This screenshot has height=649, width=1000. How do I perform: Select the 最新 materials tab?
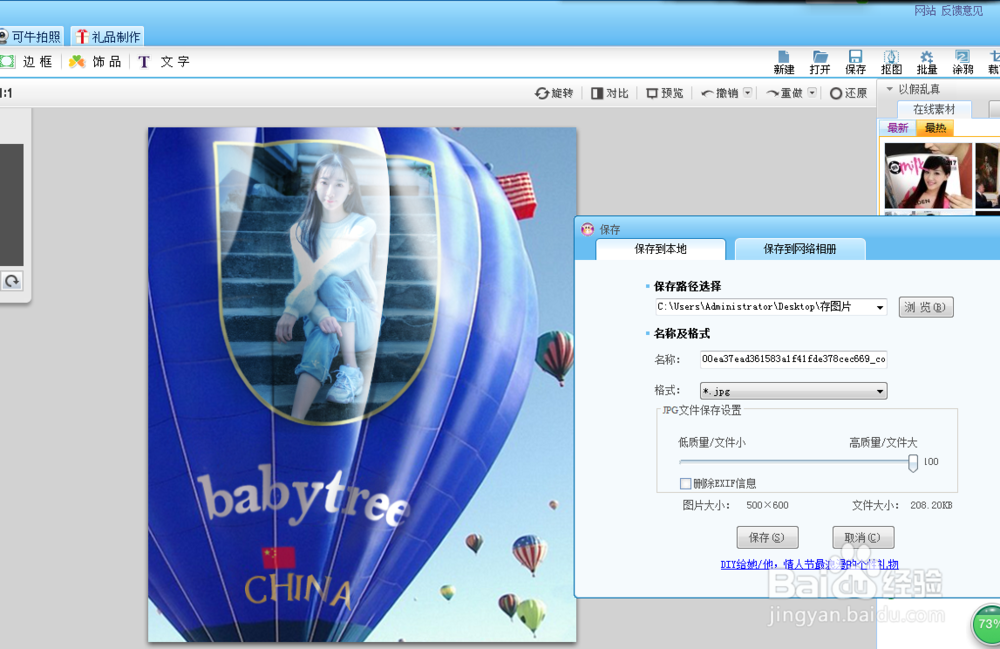tap(897, 128)
